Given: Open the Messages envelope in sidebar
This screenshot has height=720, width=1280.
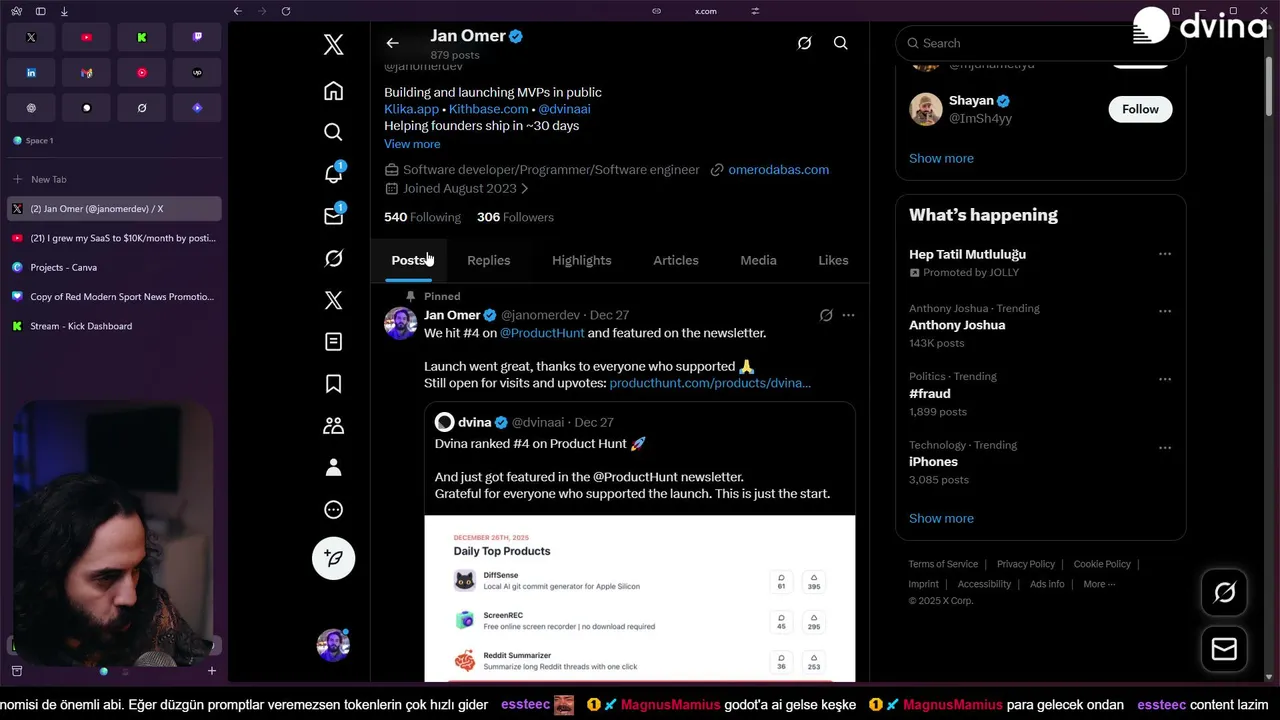Looking at the screenshot, I should tap(334, 216).
